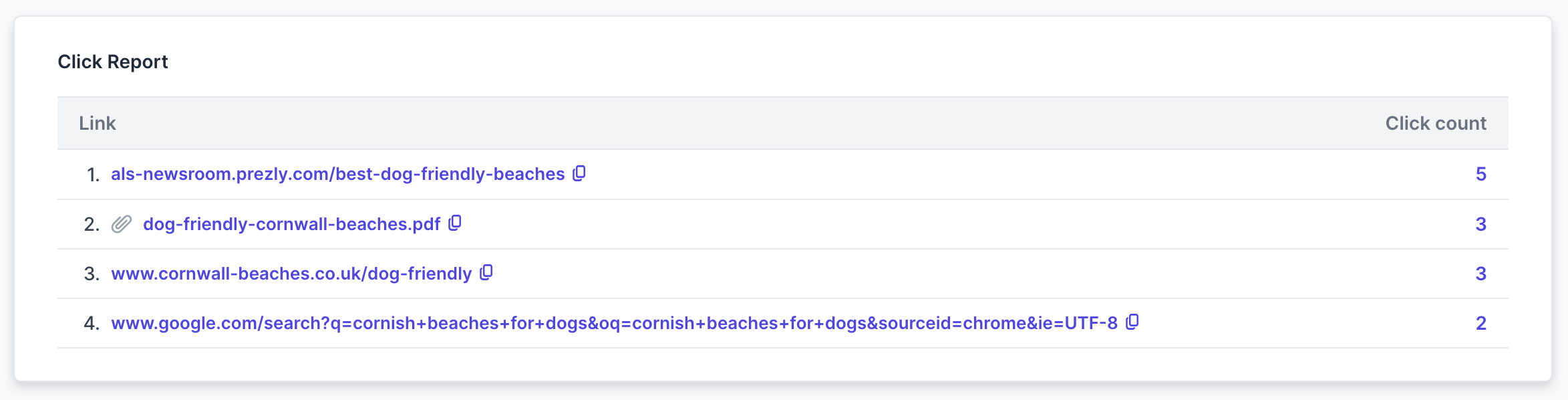Click the Click Report heading
The width and height of the screenshot is (1568, 400).
tap(113, 62)
